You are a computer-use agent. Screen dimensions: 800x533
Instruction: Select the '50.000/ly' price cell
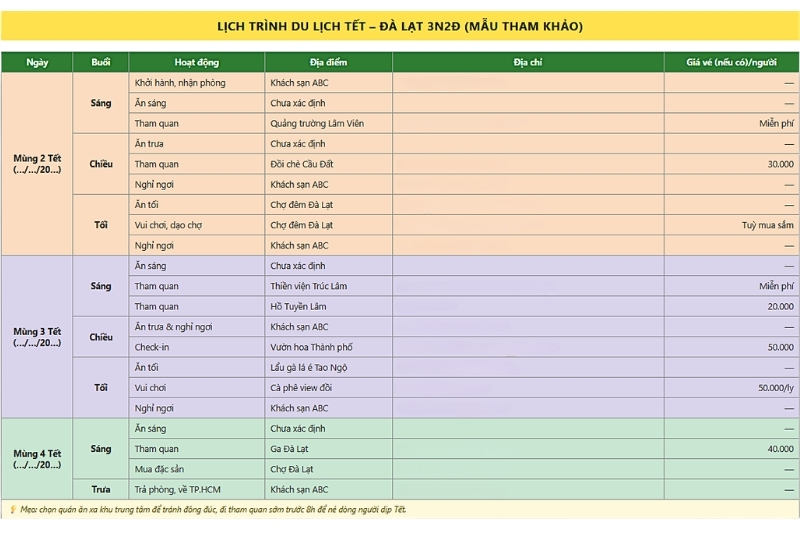[x=731, y=388]
